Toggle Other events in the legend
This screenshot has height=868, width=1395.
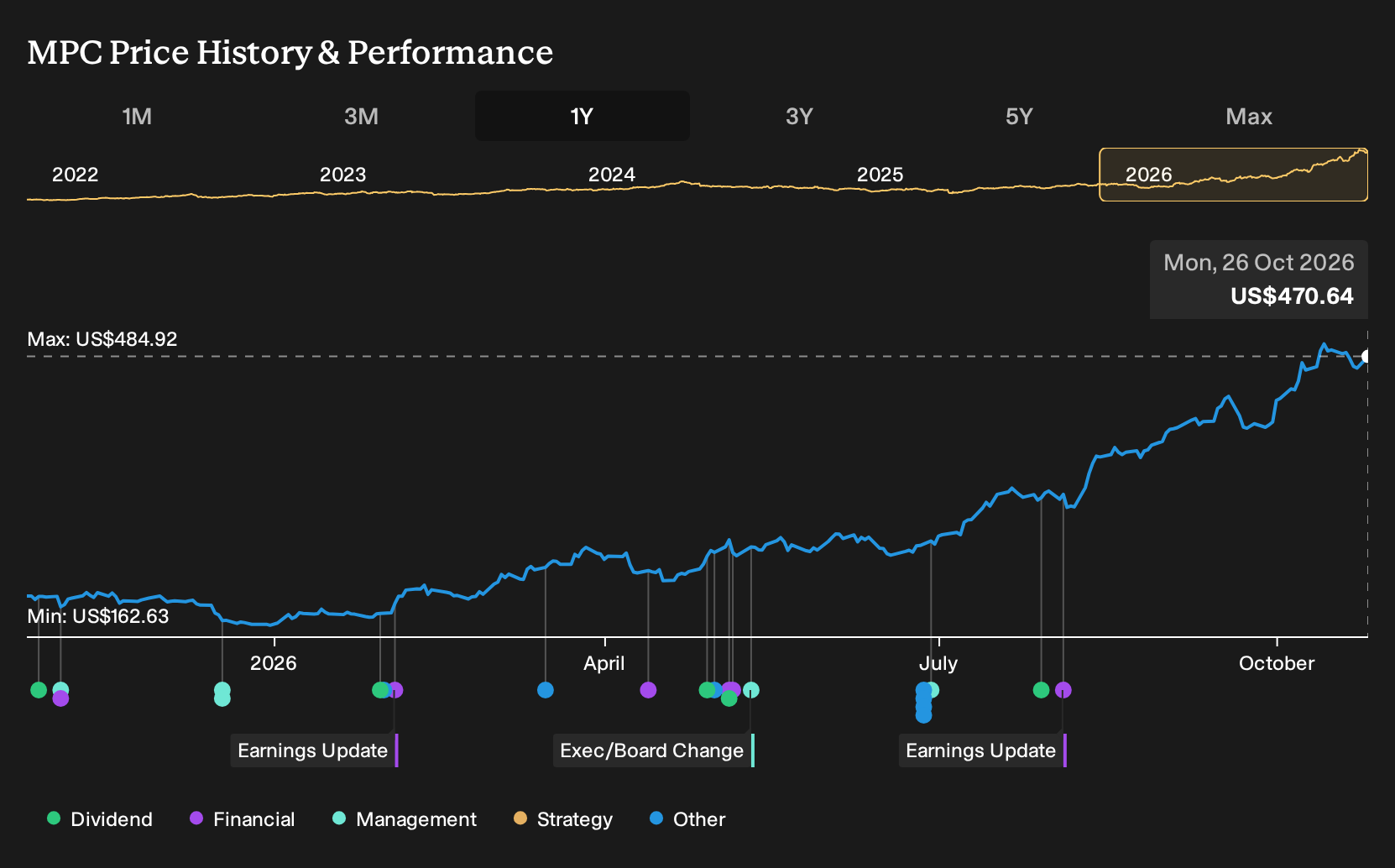pyautogui.click(x=687, y=819)
